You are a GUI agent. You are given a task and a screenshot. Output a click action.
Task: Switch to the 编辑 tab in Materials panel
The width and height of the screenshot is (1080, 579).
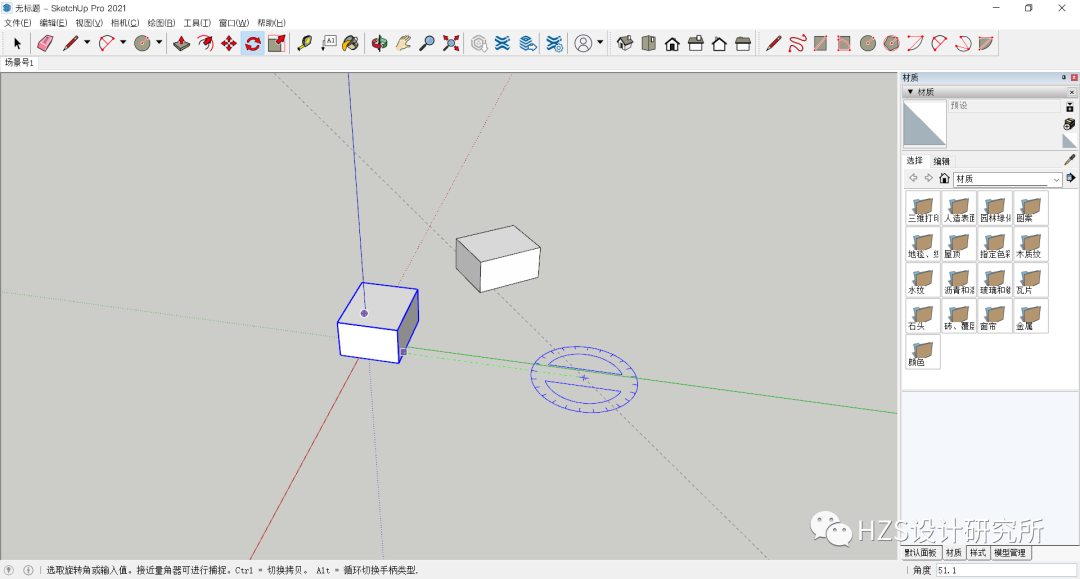940,160
